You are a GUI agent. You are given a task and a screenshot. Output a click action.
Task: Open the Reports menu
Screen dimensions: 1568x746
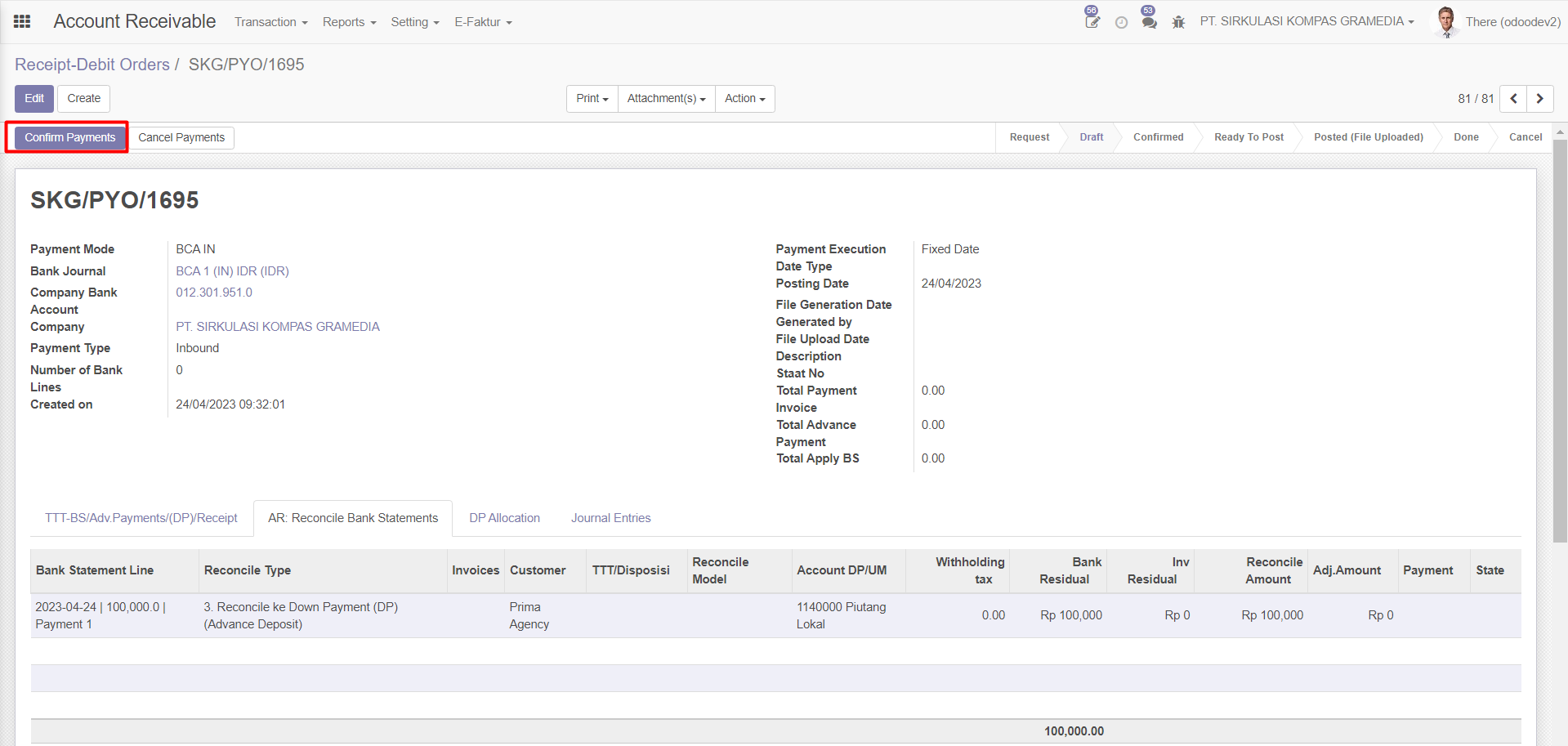(349, 22)
